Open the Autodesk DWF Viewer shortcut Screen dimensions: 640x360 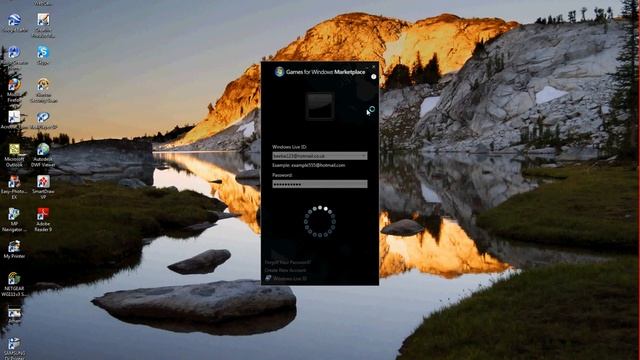point(43,156)
